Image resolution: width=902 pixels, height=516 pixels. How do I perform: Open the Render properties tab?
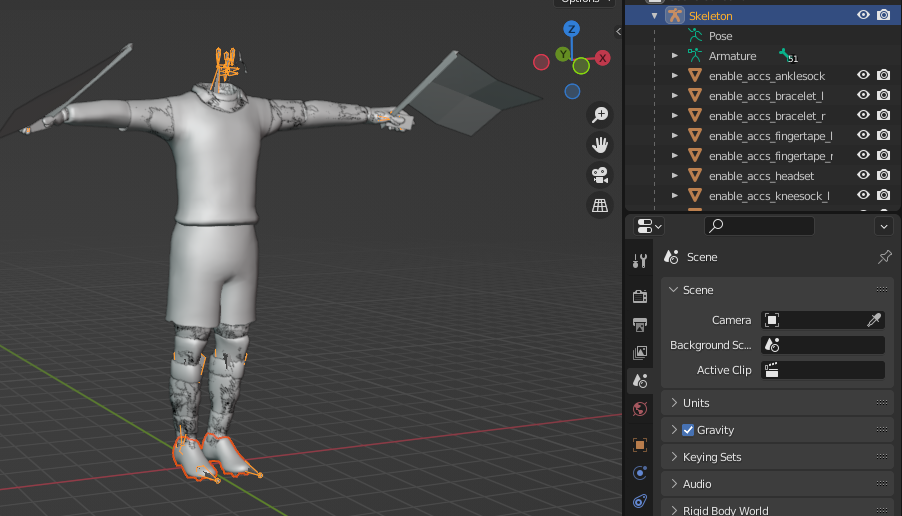click(640, 296)
